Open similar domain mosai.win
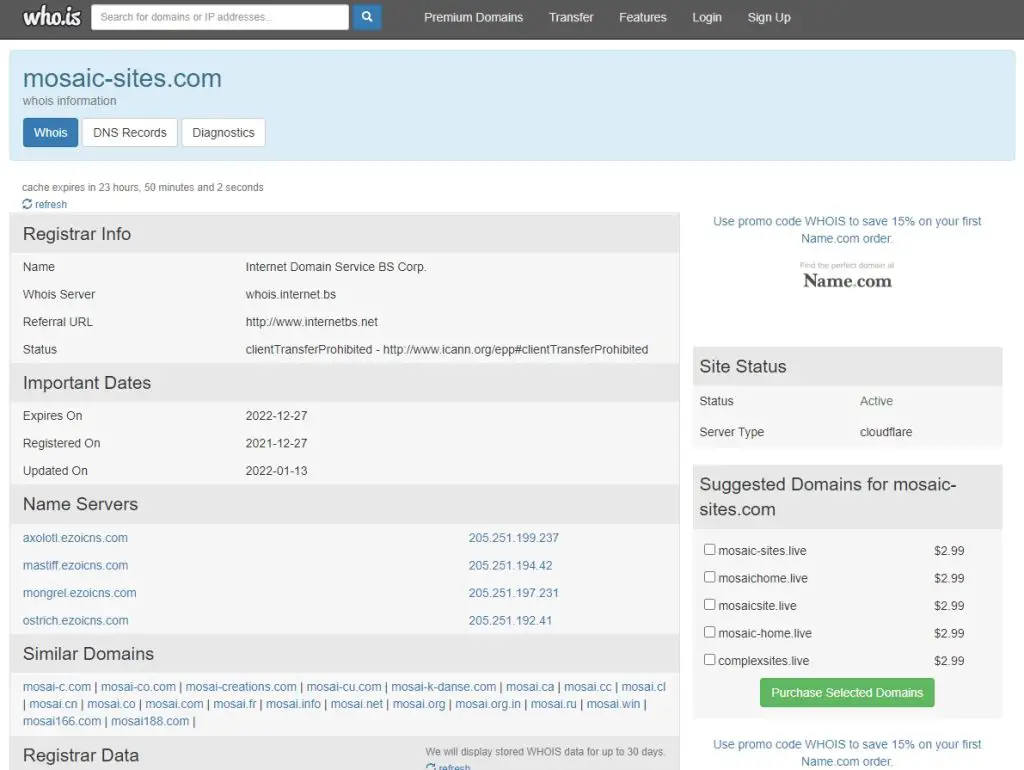This screenshot has width=1024, height=770. pos(613,703)
